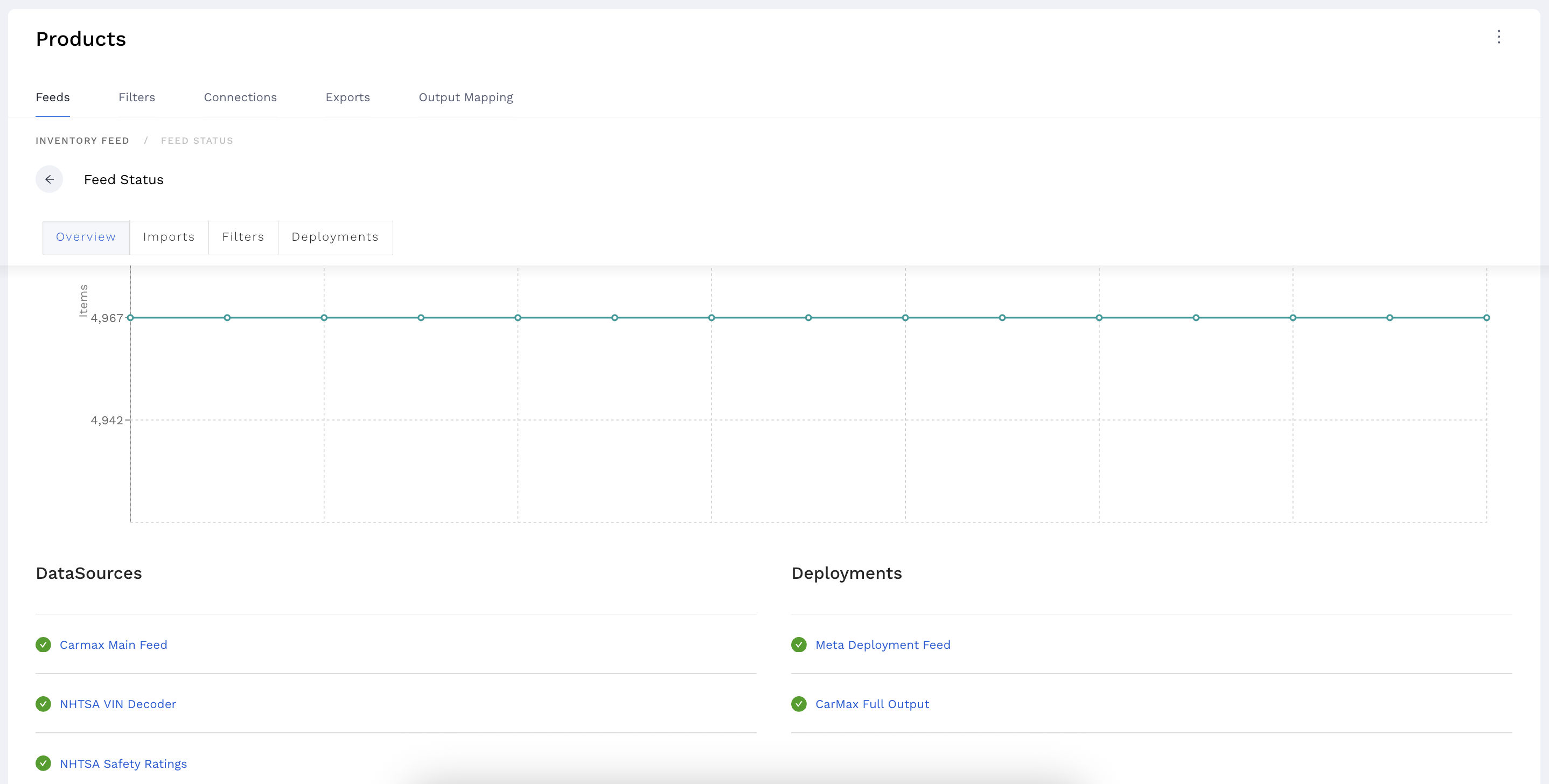Click the green status icon beside Carmax Main Feed
Viewport: 1549px width, 784px height.
(x=43, y=645)
